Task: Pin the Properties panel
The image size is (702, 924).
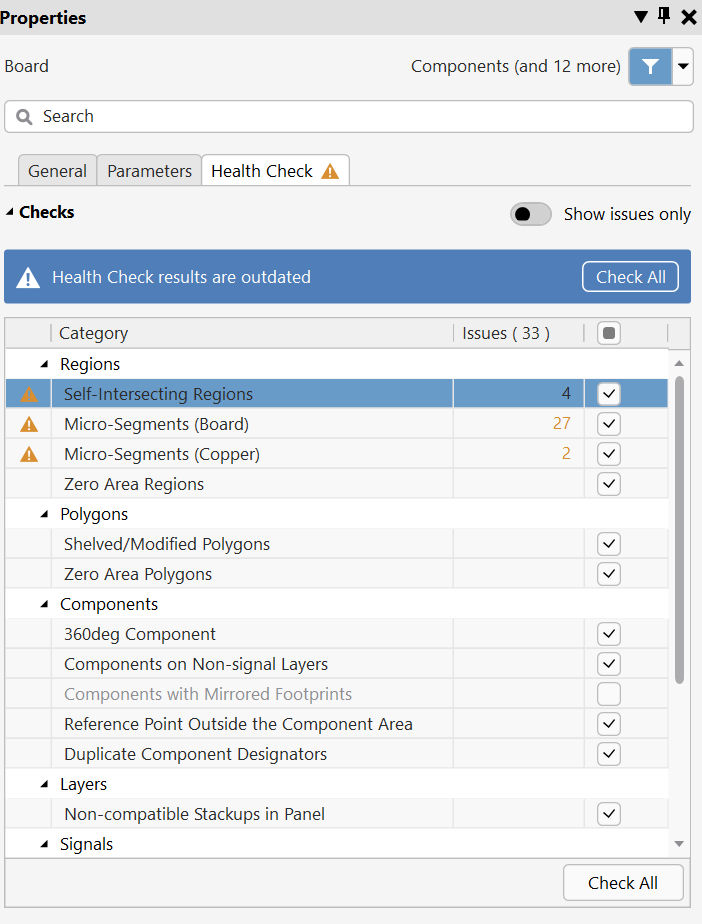Action: tap(665, 17)
